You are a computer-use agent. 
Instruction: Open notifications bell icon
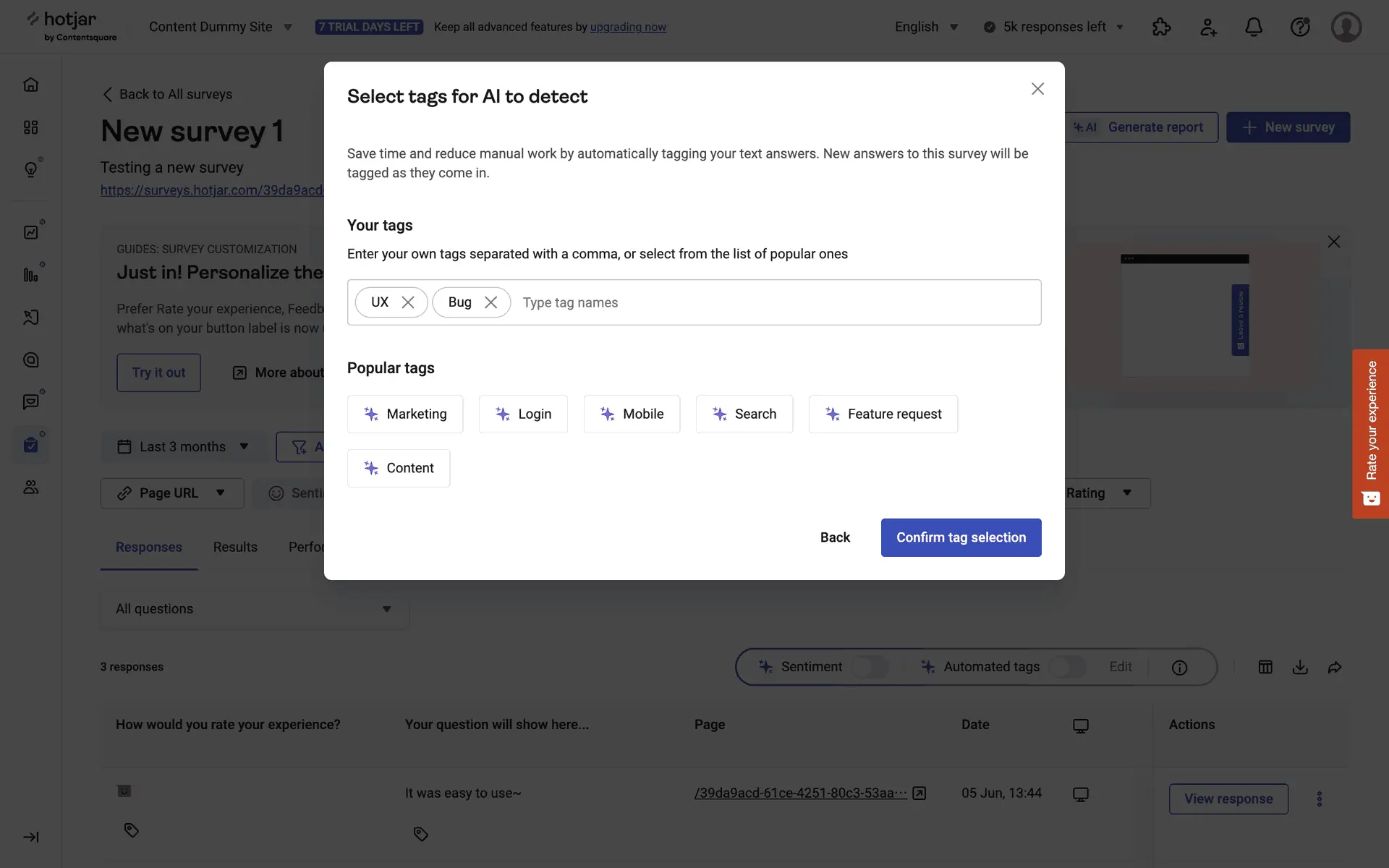pyautogui.click(x=1253, y=27)
